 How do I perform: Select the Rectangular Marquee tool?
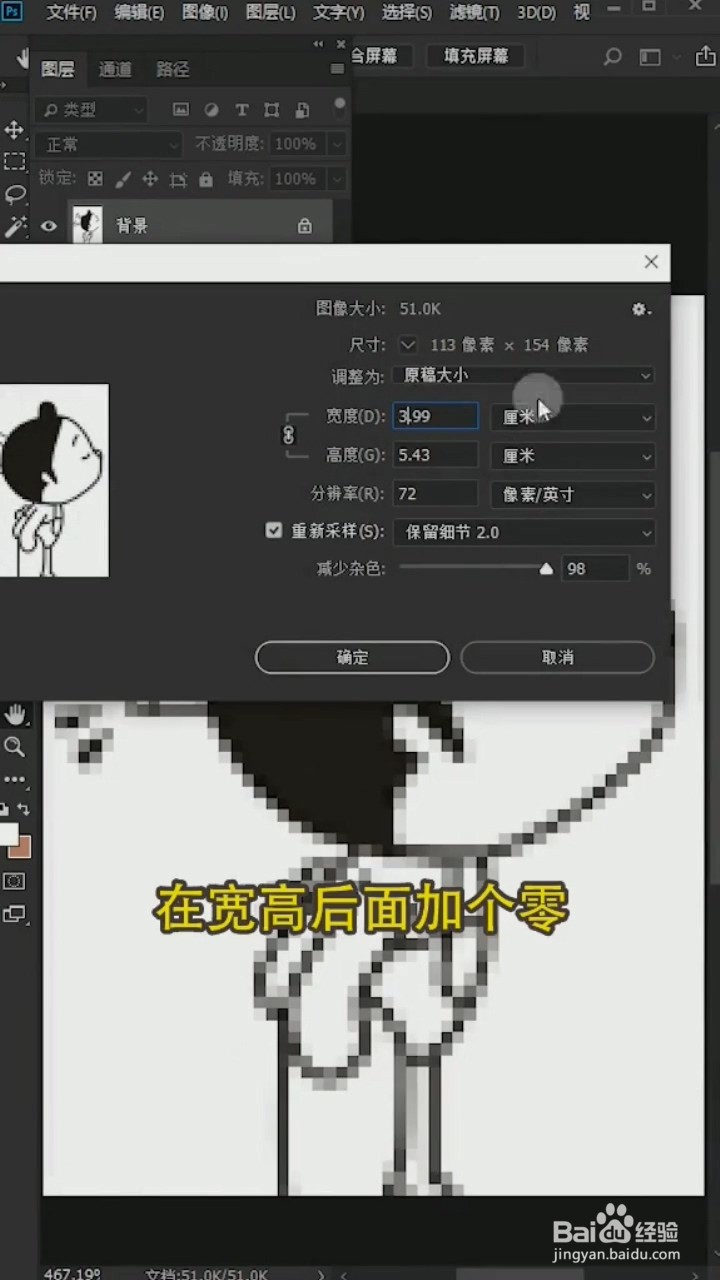[14, 162]
